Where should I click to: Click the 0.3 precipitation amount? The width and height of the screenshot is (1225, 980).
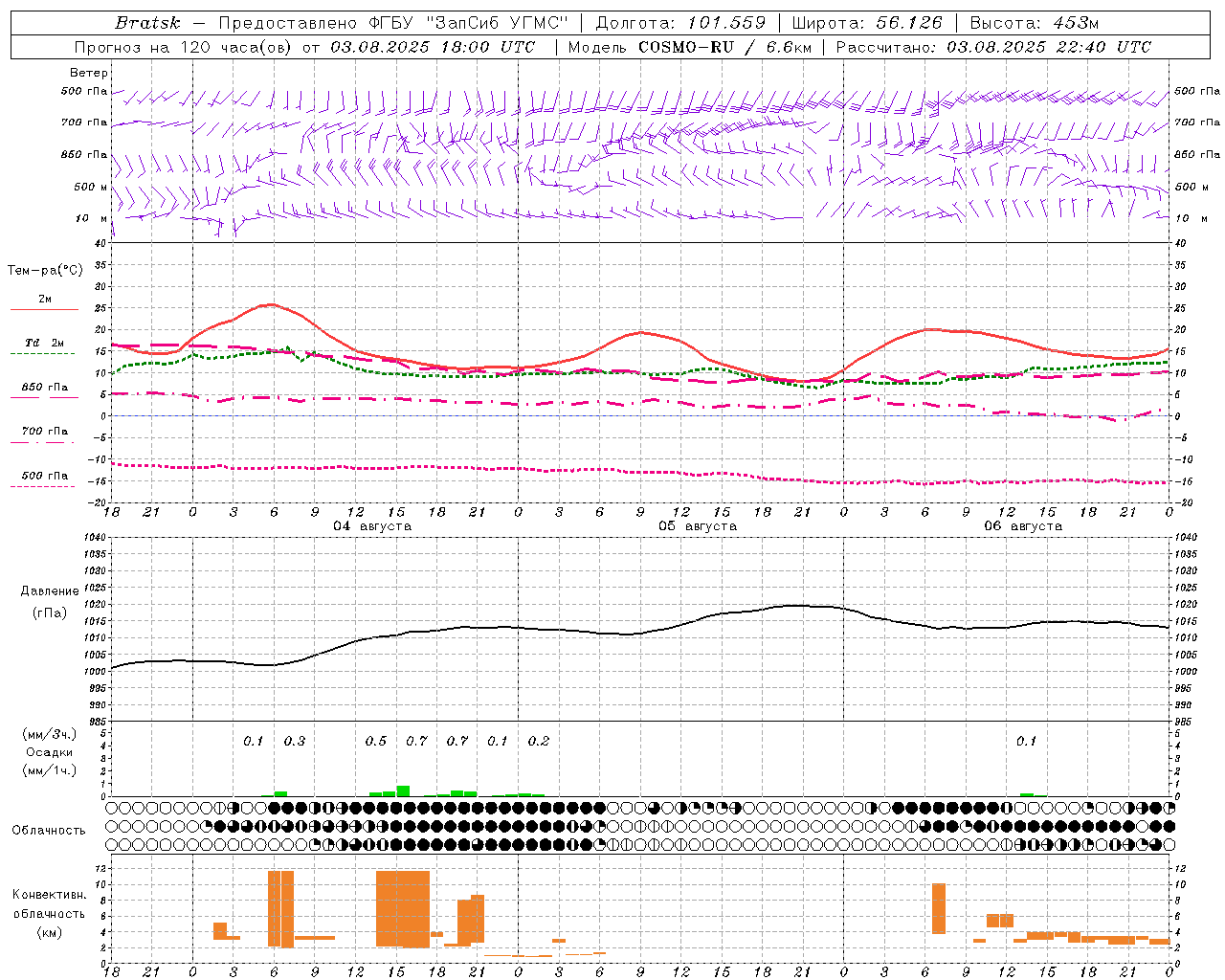coord(294,741)
